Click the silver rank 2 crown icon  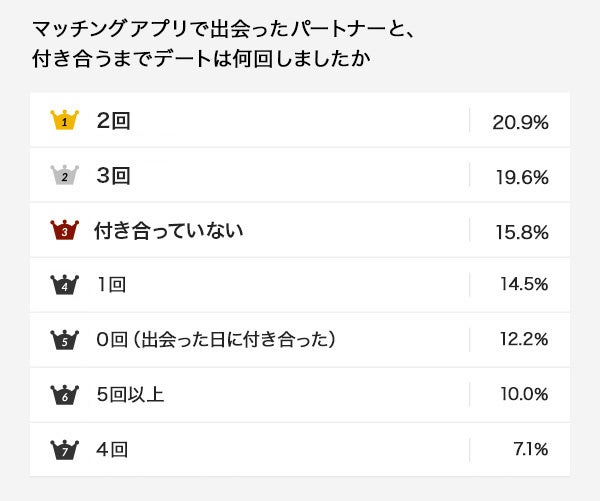coord(64,176)
